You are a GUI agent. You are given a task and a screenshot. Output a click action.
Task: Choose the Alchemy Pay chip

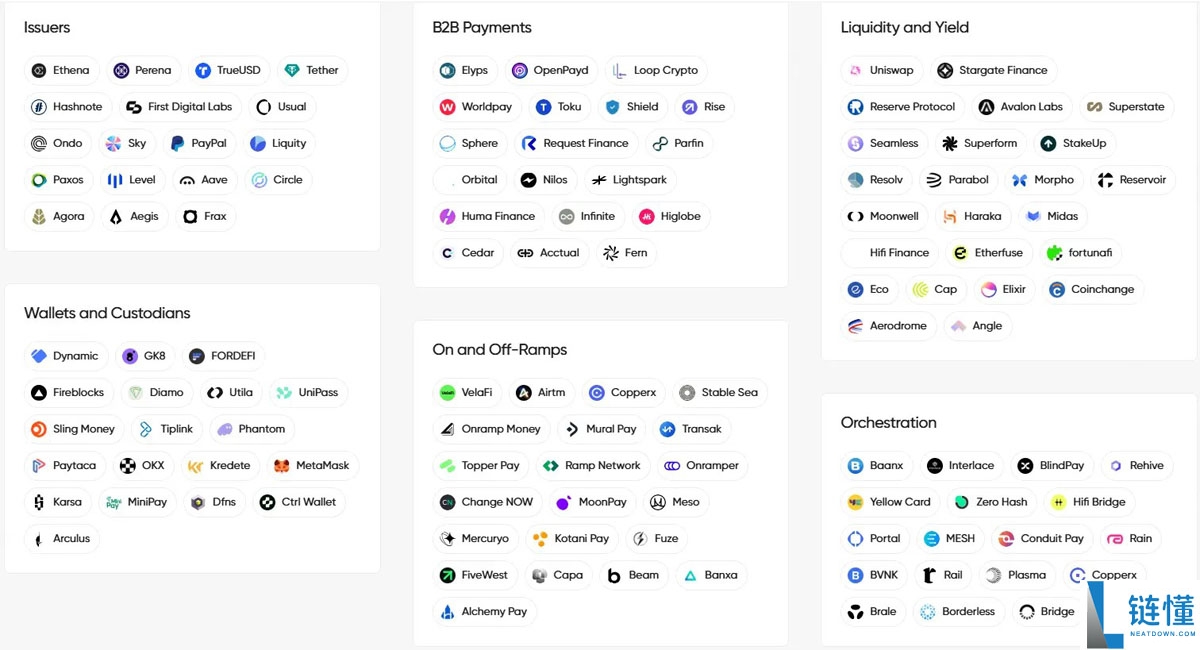(x=484, y=612)
